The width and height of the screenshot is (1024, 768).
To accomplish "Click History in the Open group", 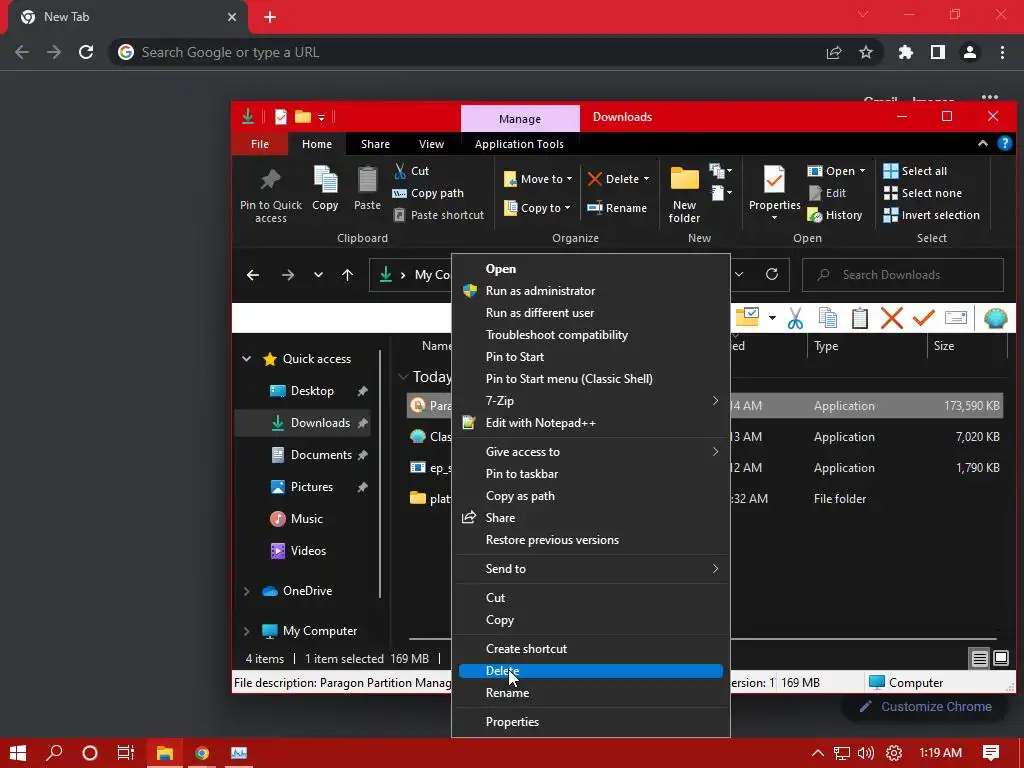I will tap(835, 215).
